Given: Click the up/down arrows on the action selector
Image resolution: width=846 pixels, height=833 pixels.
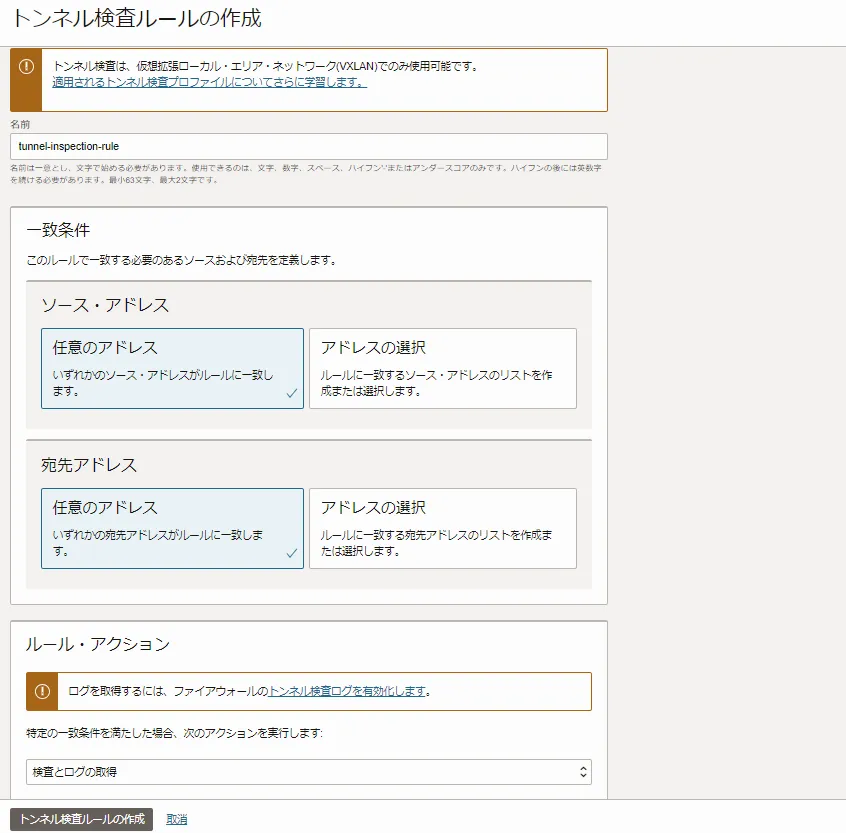Looking at the screenshot, I should point(581,771).
